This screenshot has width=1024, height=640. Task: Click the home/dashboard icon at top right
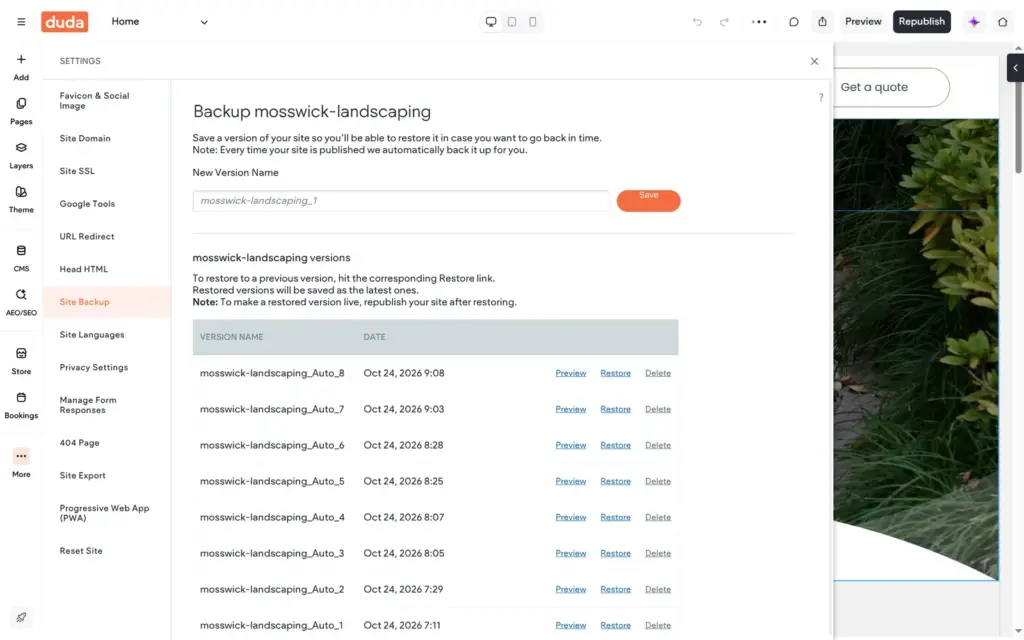point(1002,22)
